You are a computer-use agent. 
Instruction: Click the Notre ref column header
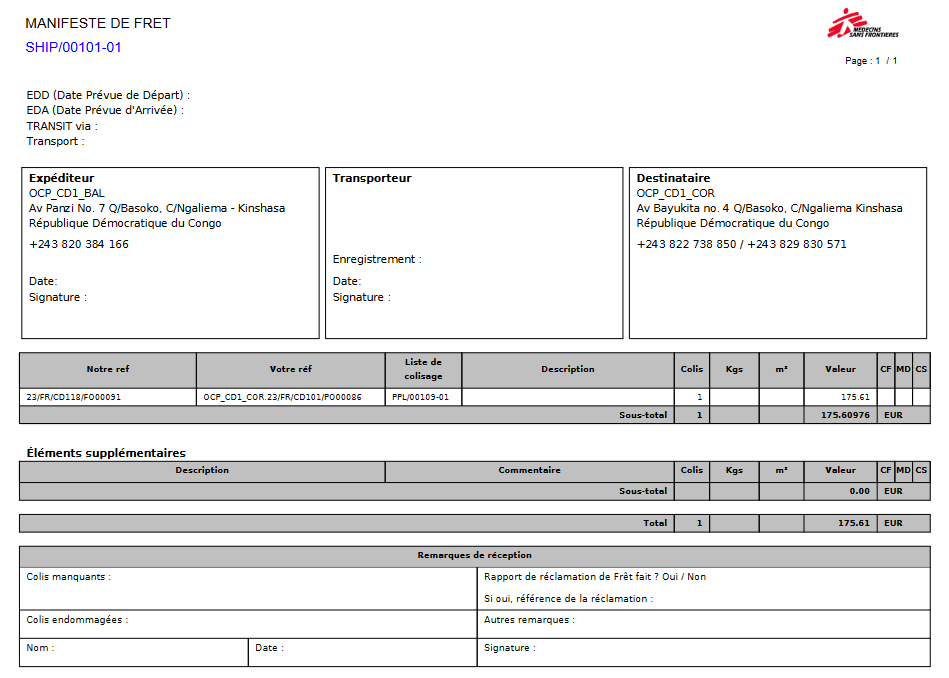(x=108, y=369)
